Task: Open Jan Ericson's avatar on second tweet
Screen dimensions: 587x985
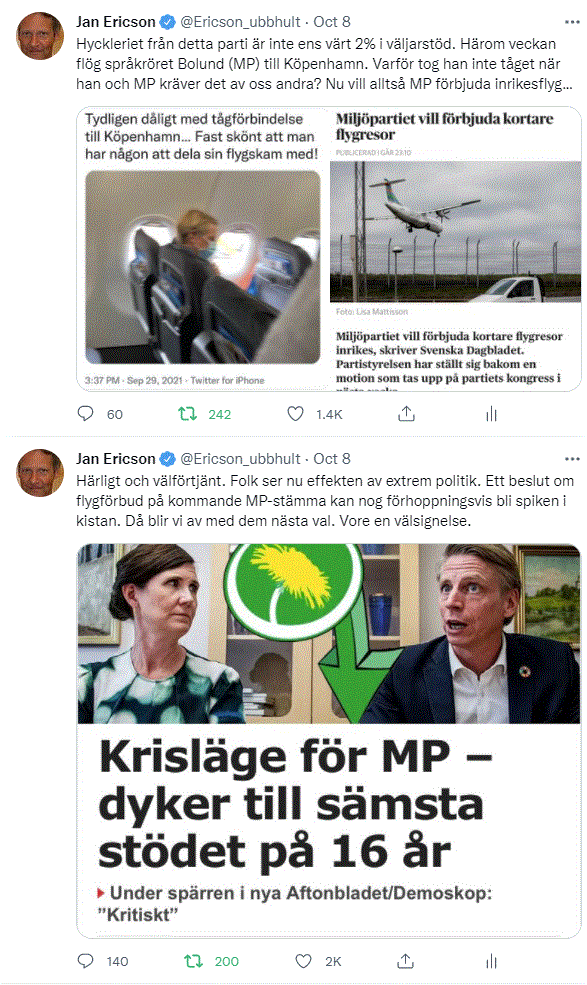Action: (40, 473)
